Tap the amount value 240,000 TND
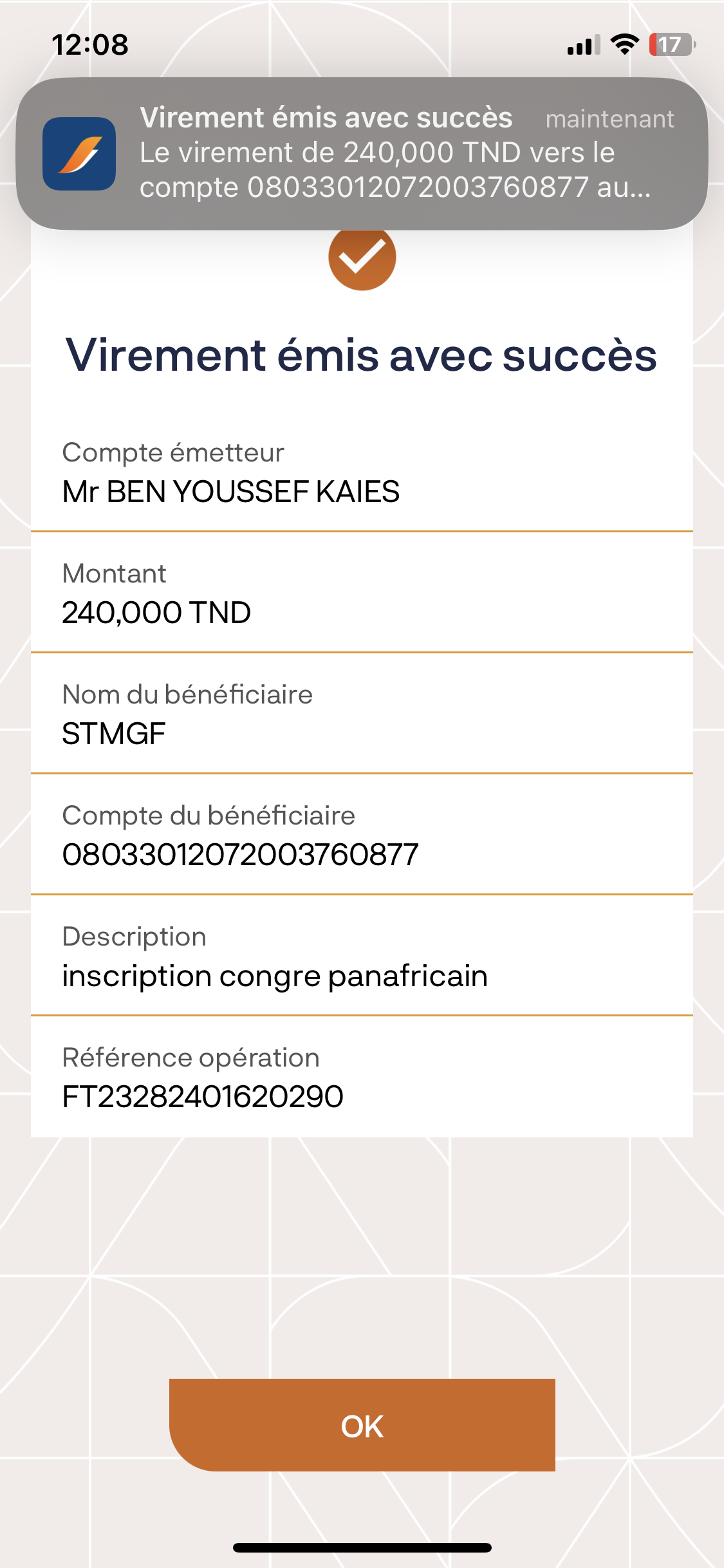 click(156, 612)
